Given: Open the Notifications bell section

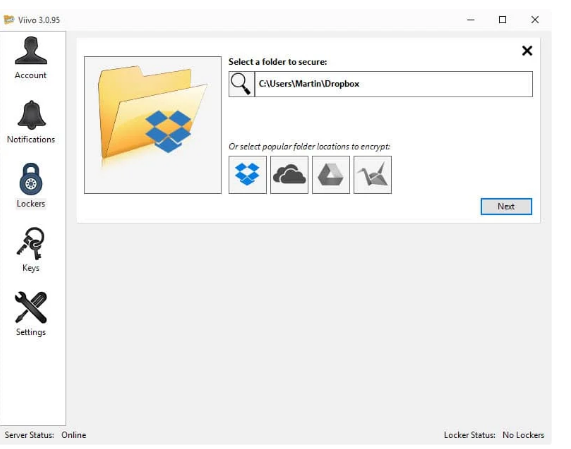Looking at the screenshot, I should click(x=31, y=122).
